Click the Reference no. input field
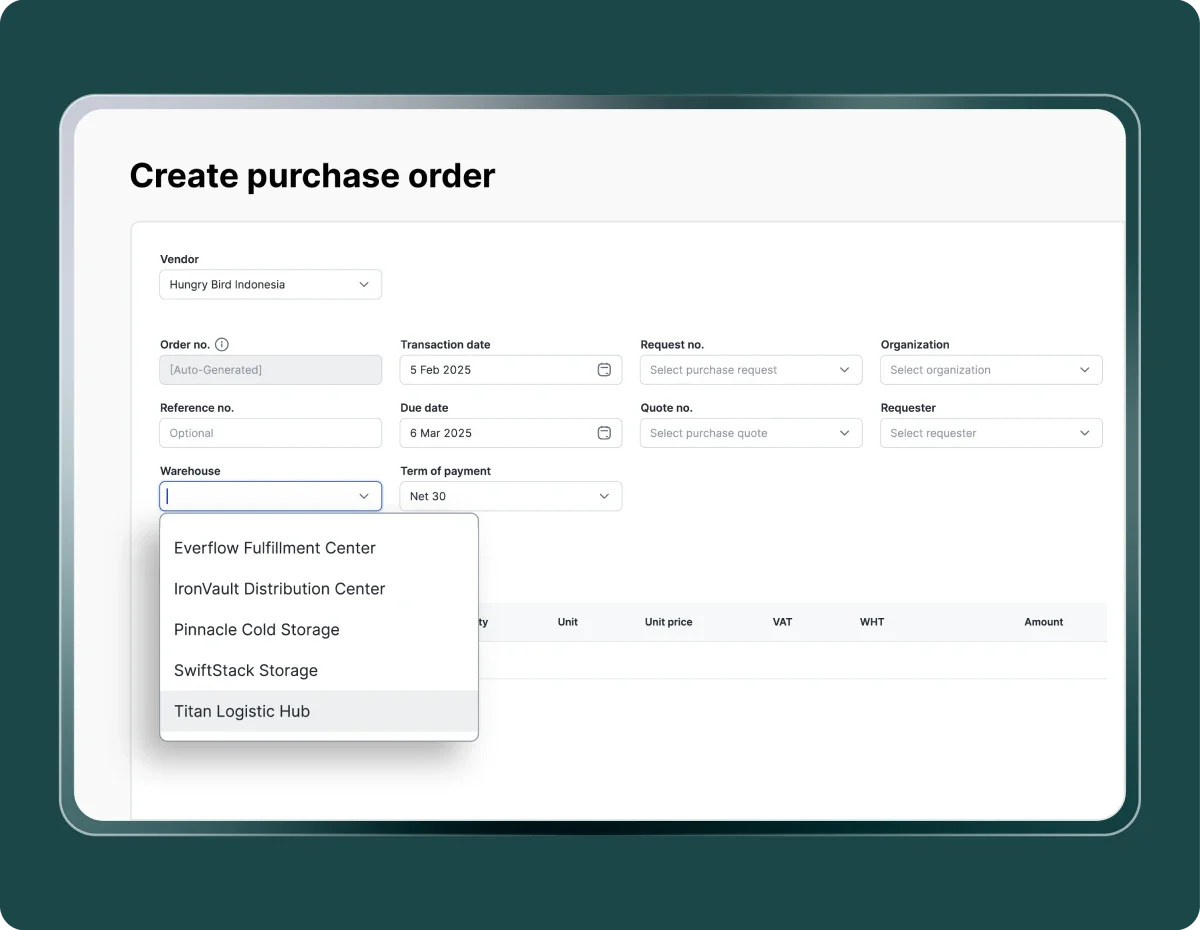 pyautogui.click(x=270, y=433)
